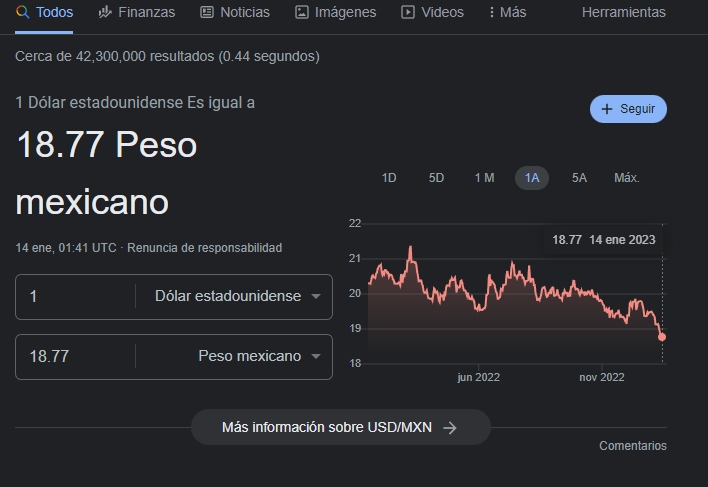Switch chart to 5A range
This screenshot has height=487, width=708.
coord(579,178)
